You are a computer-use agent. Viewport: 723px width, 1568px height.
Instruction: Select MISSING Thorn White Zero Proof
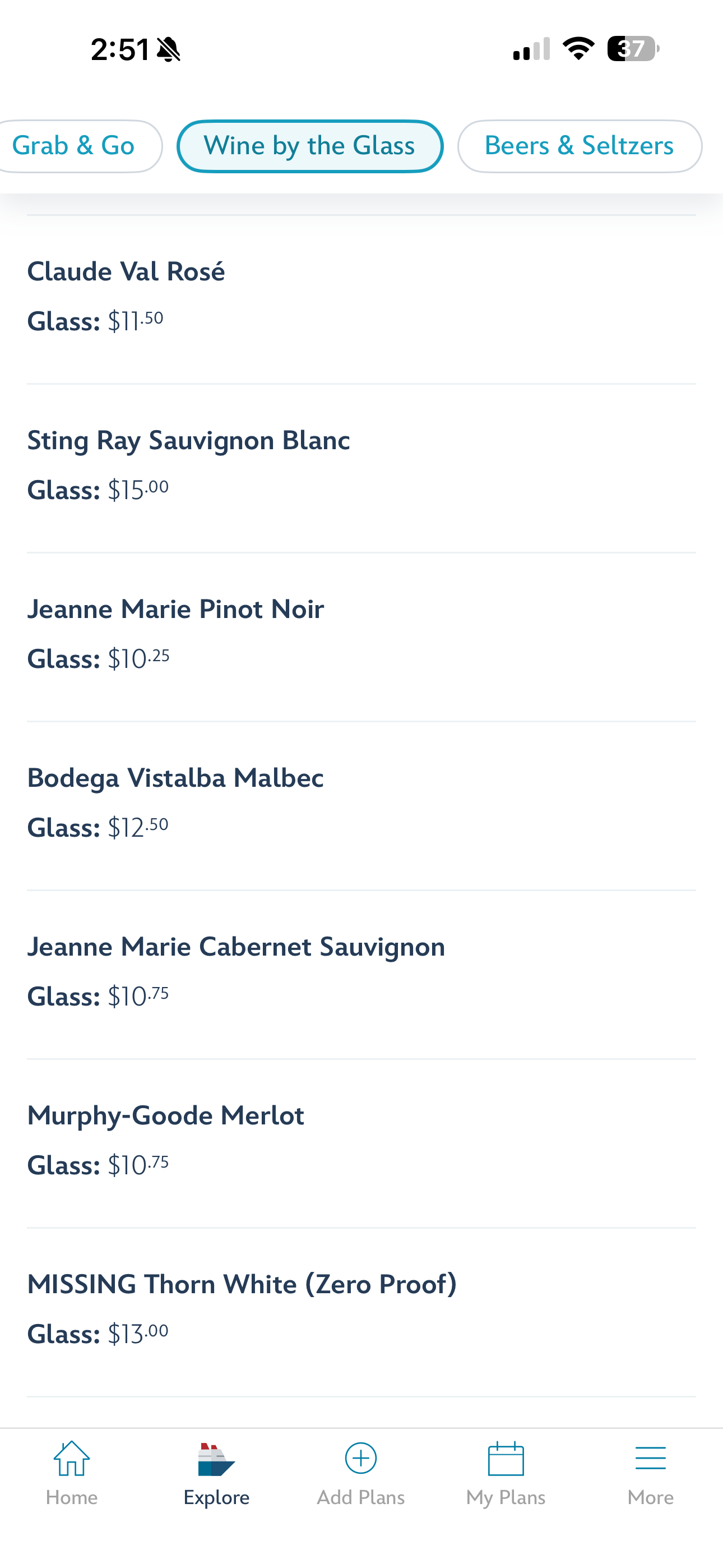361,1312
